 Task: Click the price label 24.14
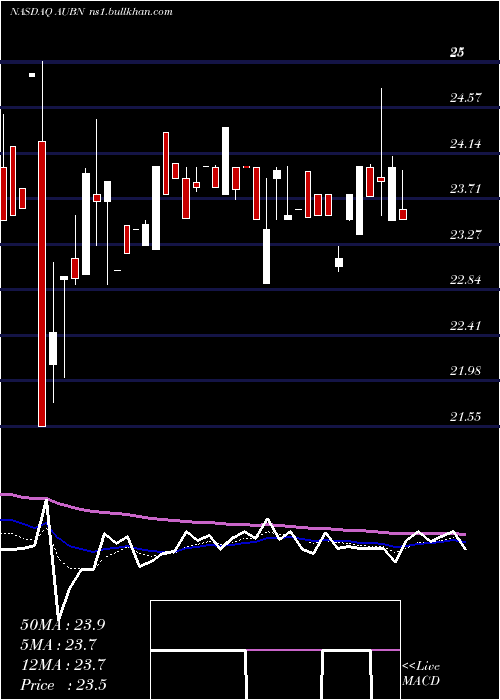coord(466,144)
